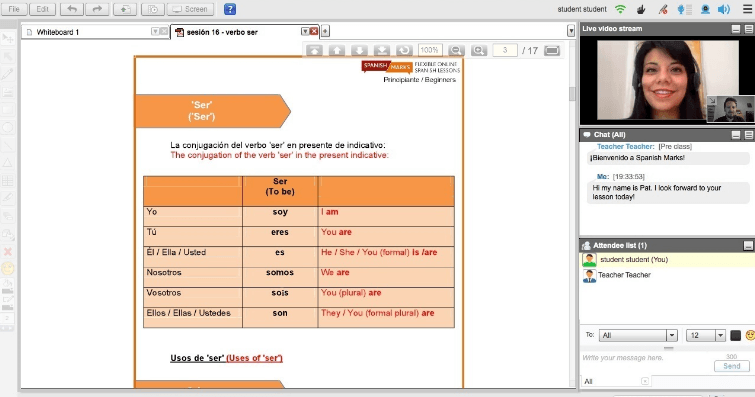Check the green network connection icon
This screenshot has height=397, width=755.
pos(620,9)
